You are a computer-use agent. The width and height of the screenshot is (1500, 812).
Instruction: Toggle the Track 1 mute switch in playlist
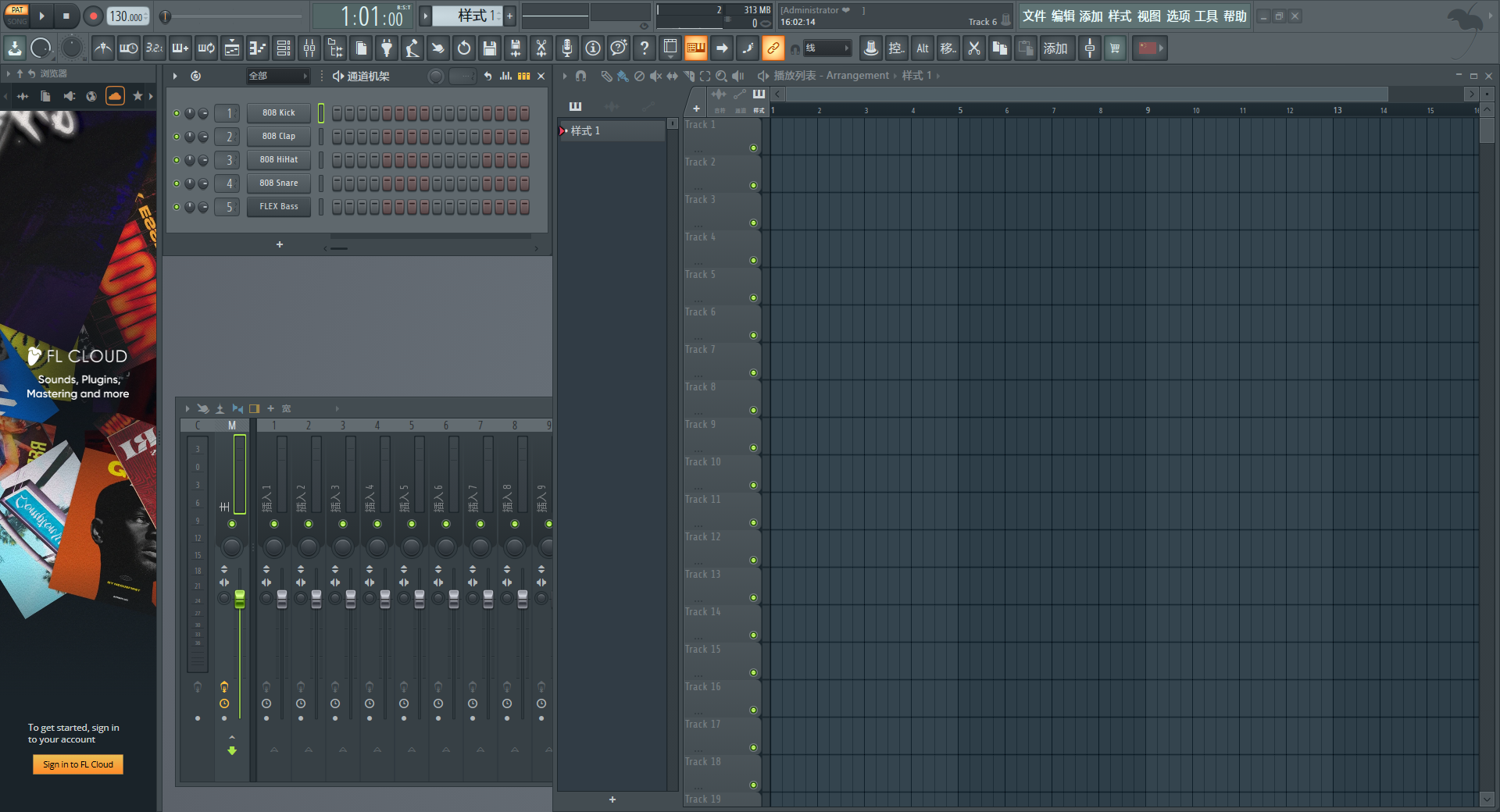[x=753, y=148]
